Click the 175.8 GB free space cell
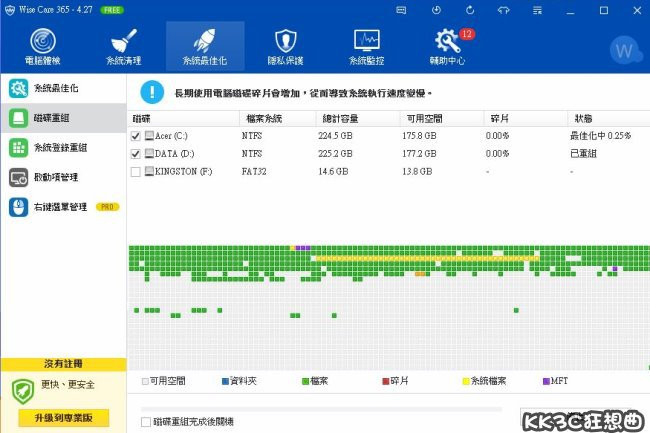 (419, 136)
